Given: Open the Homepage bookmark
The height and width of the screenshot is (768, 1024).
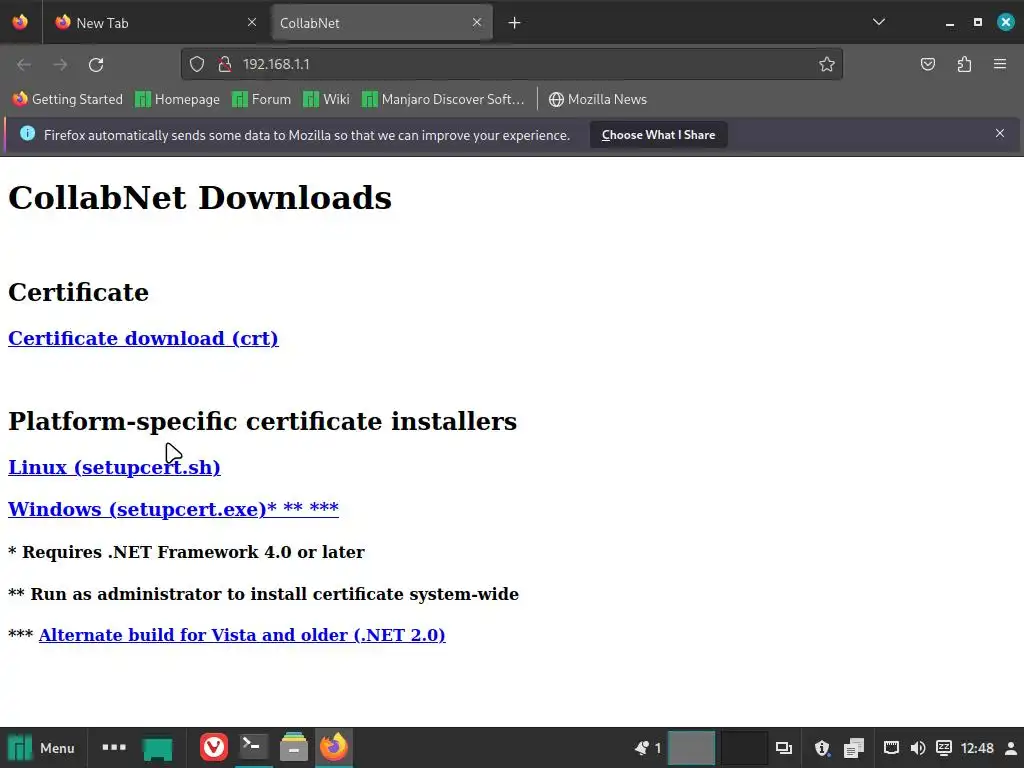Looking at the screenshot, I should 177,99.
